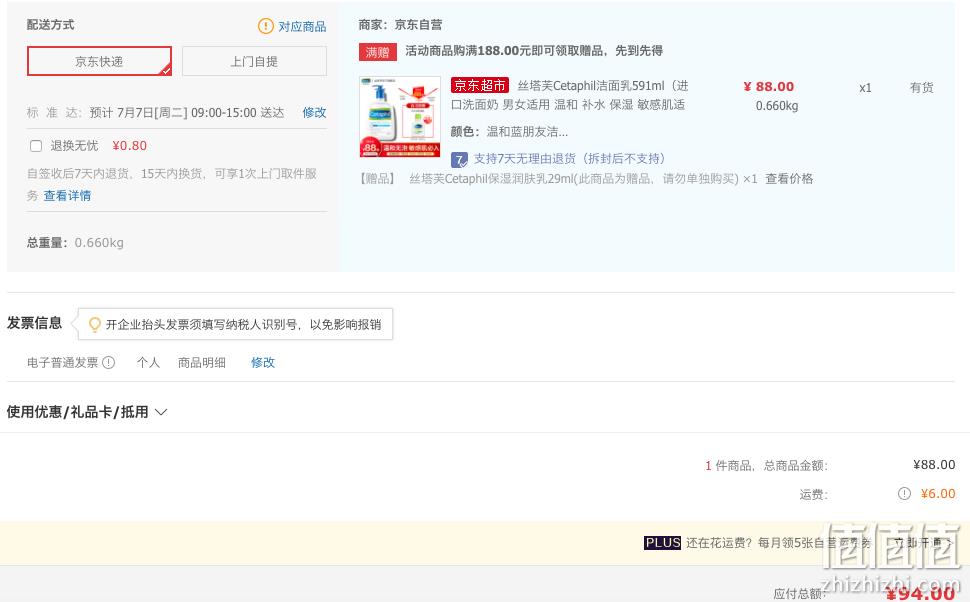This screenshot has width=970, height=602.
Task: Click 查看价格 for the gift item
Action: 789,179
